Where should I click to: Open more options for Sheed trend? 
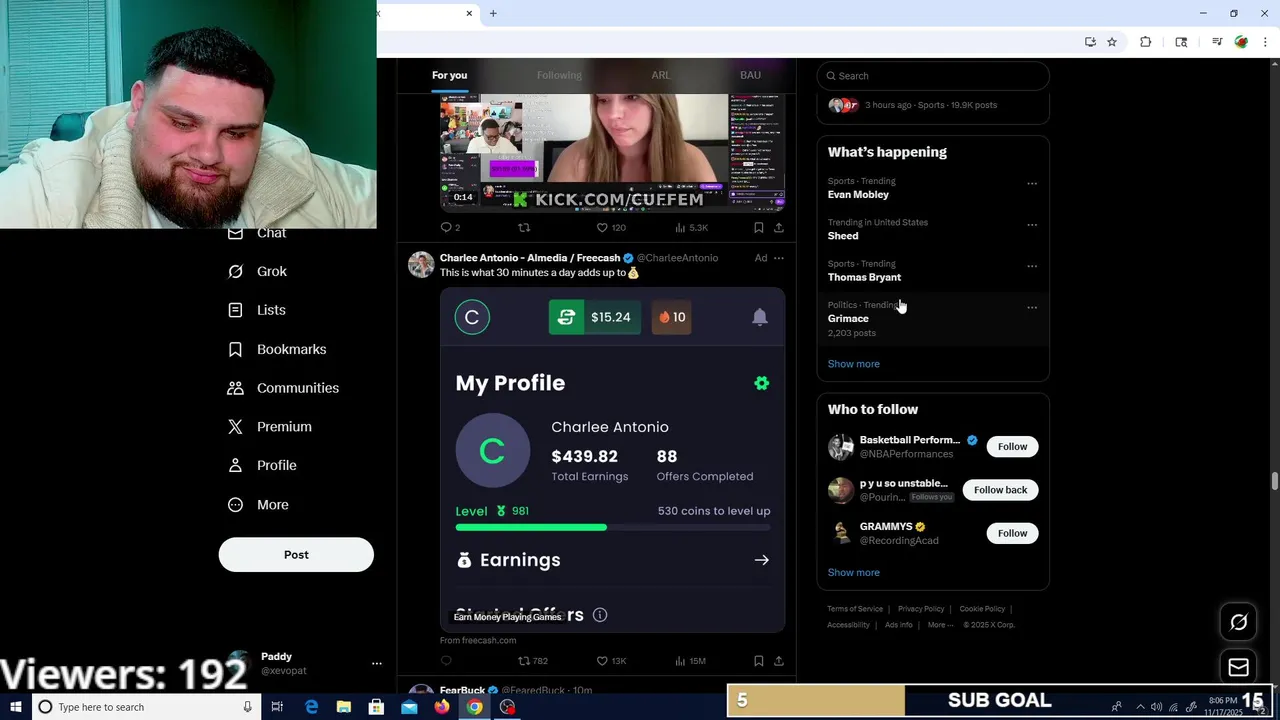click(x=1032, y=225)
